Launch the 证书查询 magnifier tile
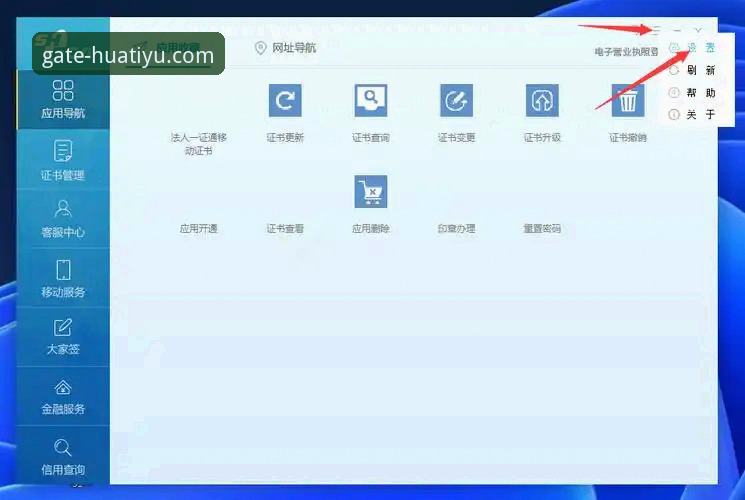 coord(371,100)
